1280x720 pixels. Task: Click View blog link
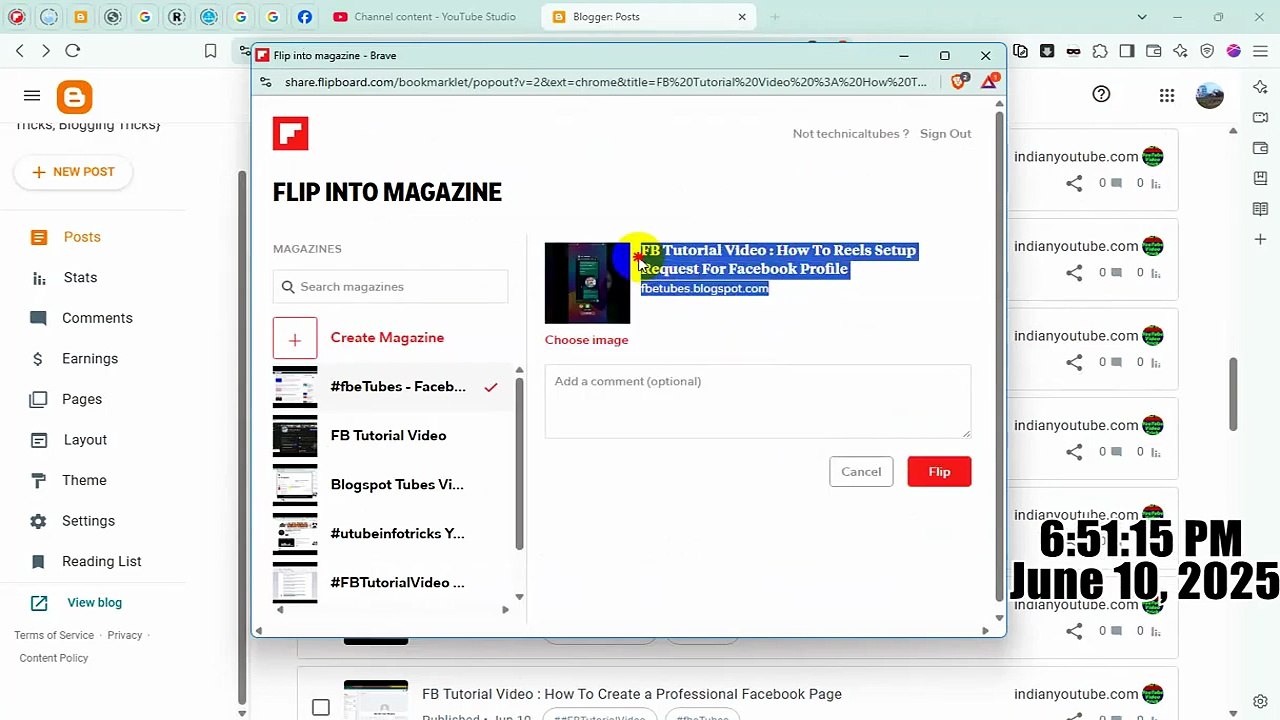94,603
